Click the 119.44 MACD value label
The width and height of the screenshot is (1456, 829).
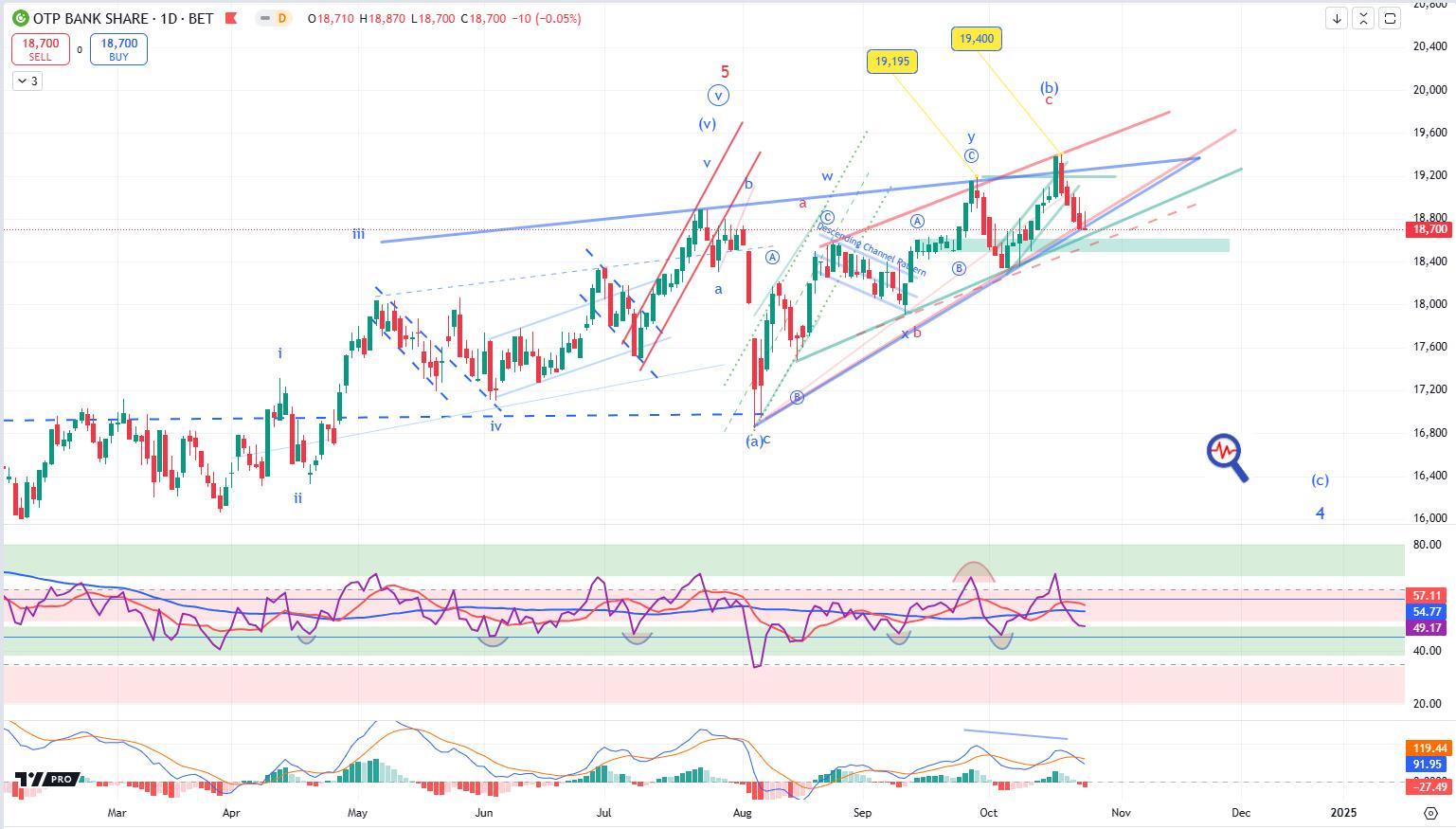pyautogui.click(x=1429, y=748)
